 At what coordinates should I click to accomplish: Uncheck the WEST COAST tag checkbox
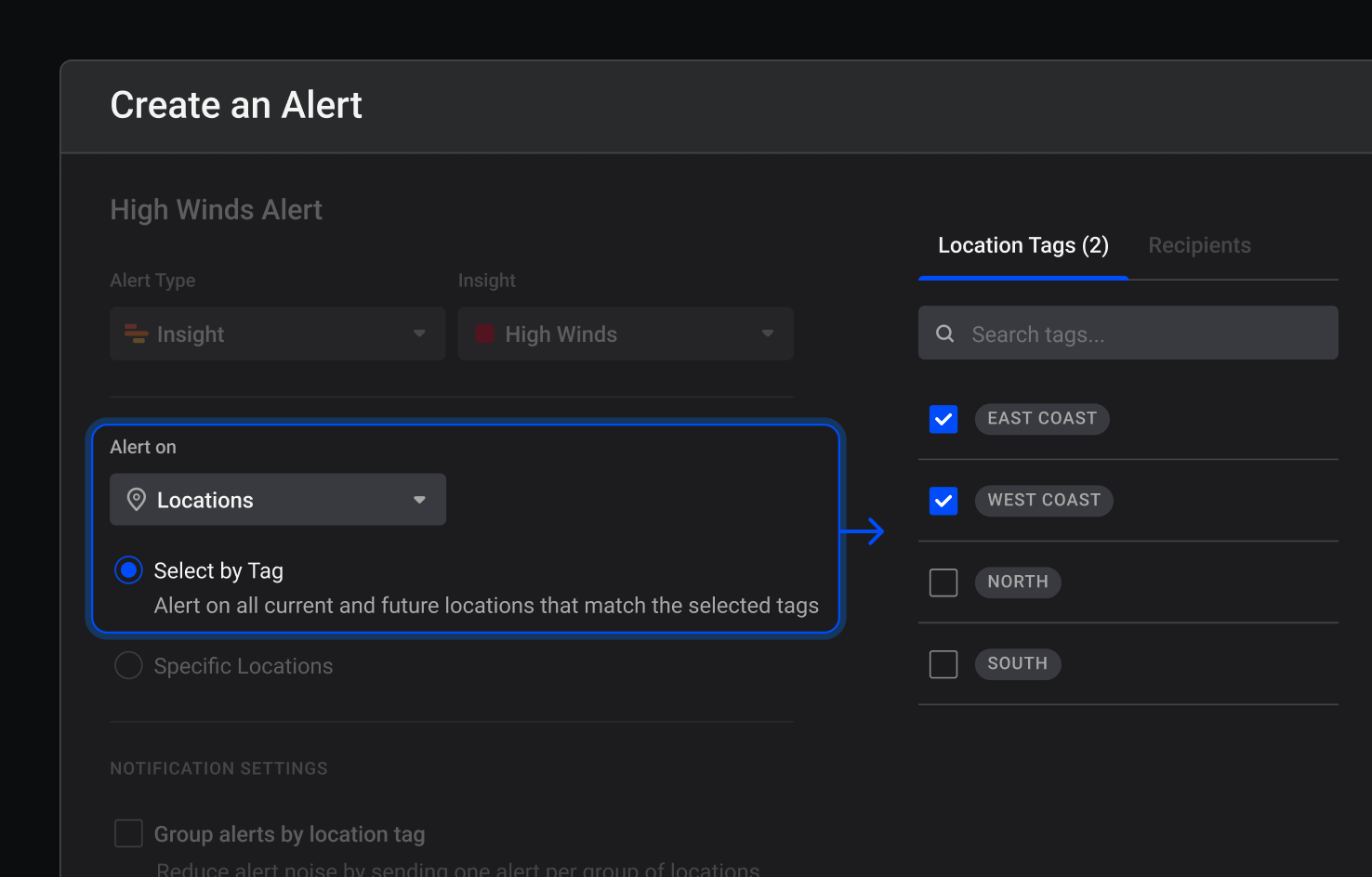tap(943, 501)
